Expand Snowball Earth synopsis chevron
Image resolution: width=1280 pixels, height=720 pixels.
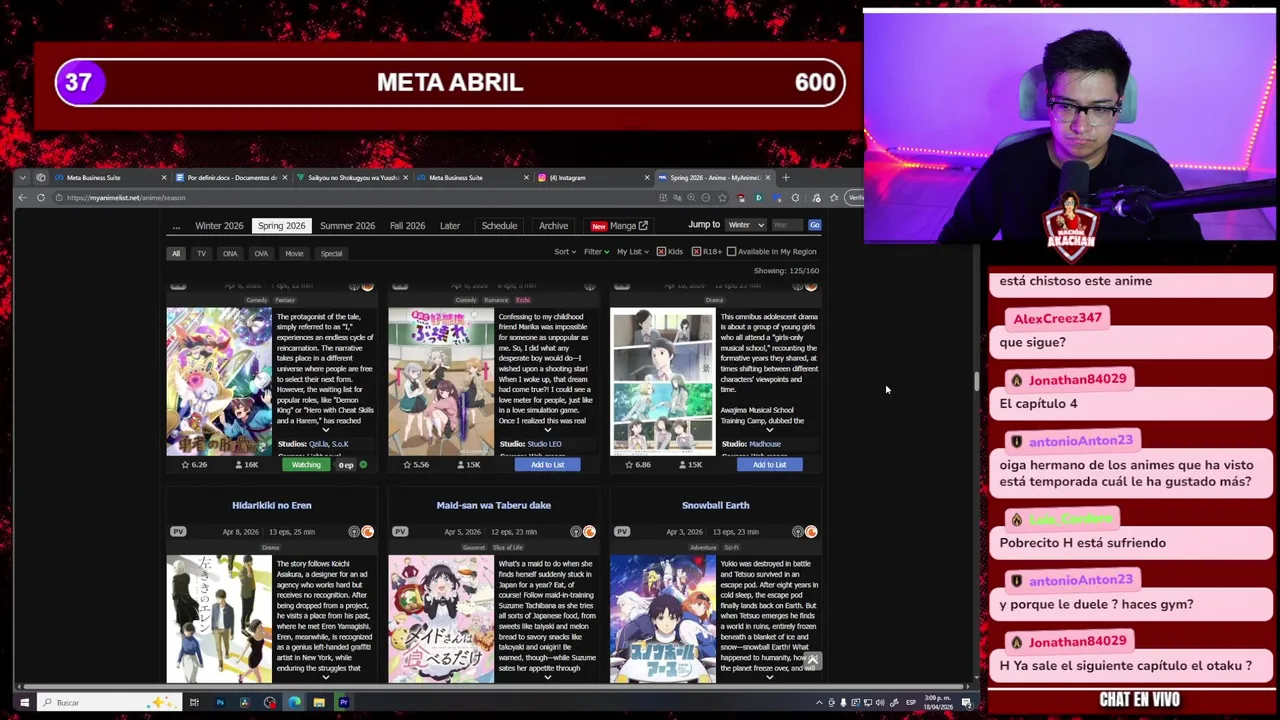point(769,677)
